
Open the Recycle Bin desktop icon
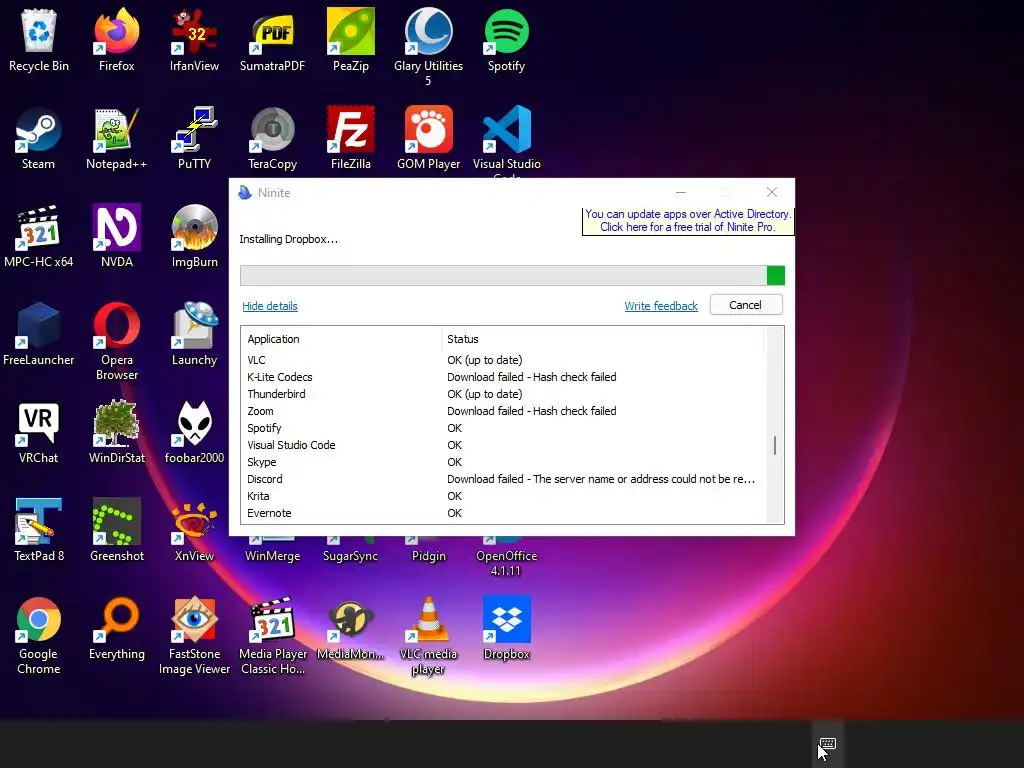[x=39, y=33]
